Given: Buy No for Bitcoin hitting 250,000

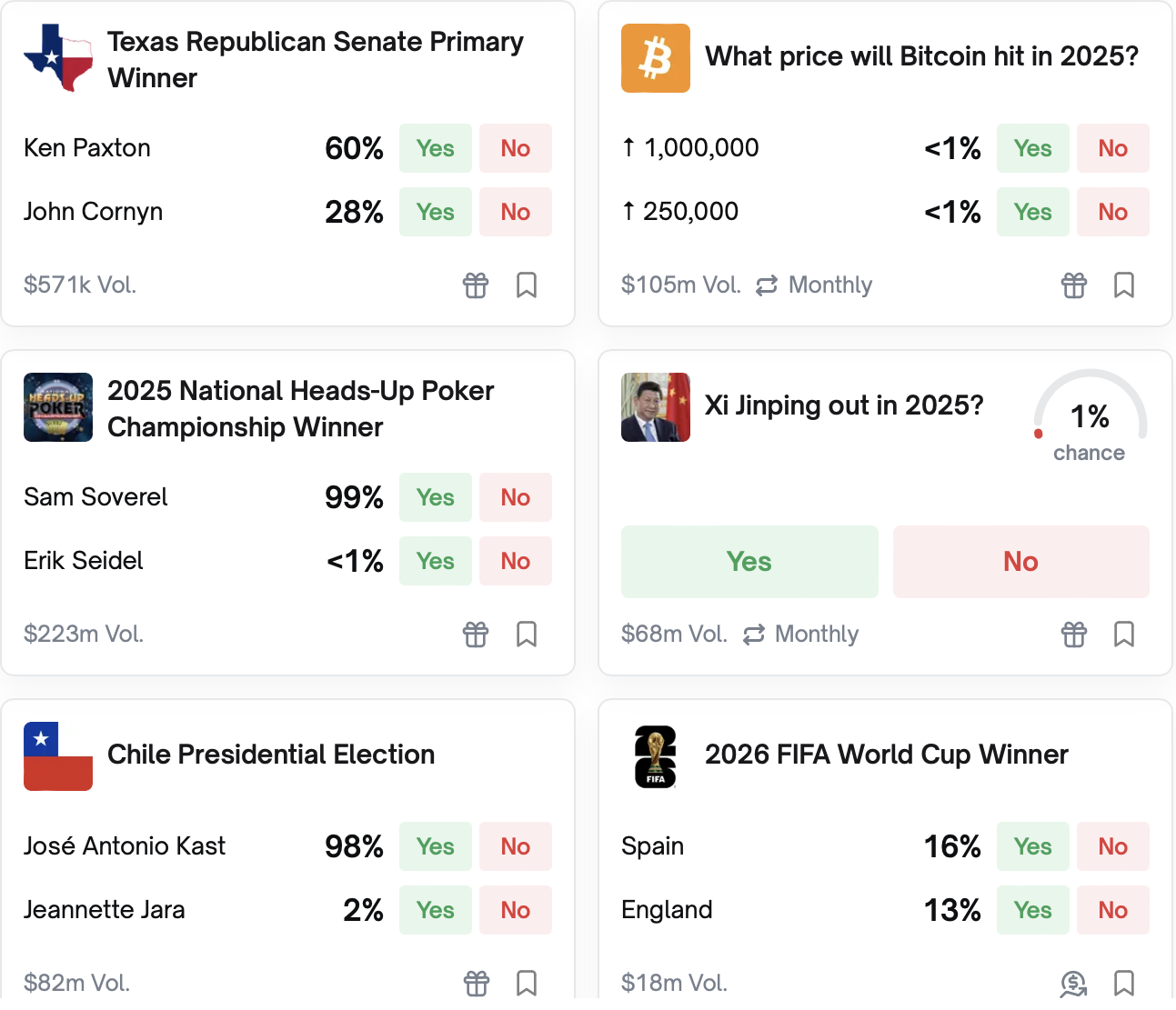Looking at the screenshot, I should 1112,212.
